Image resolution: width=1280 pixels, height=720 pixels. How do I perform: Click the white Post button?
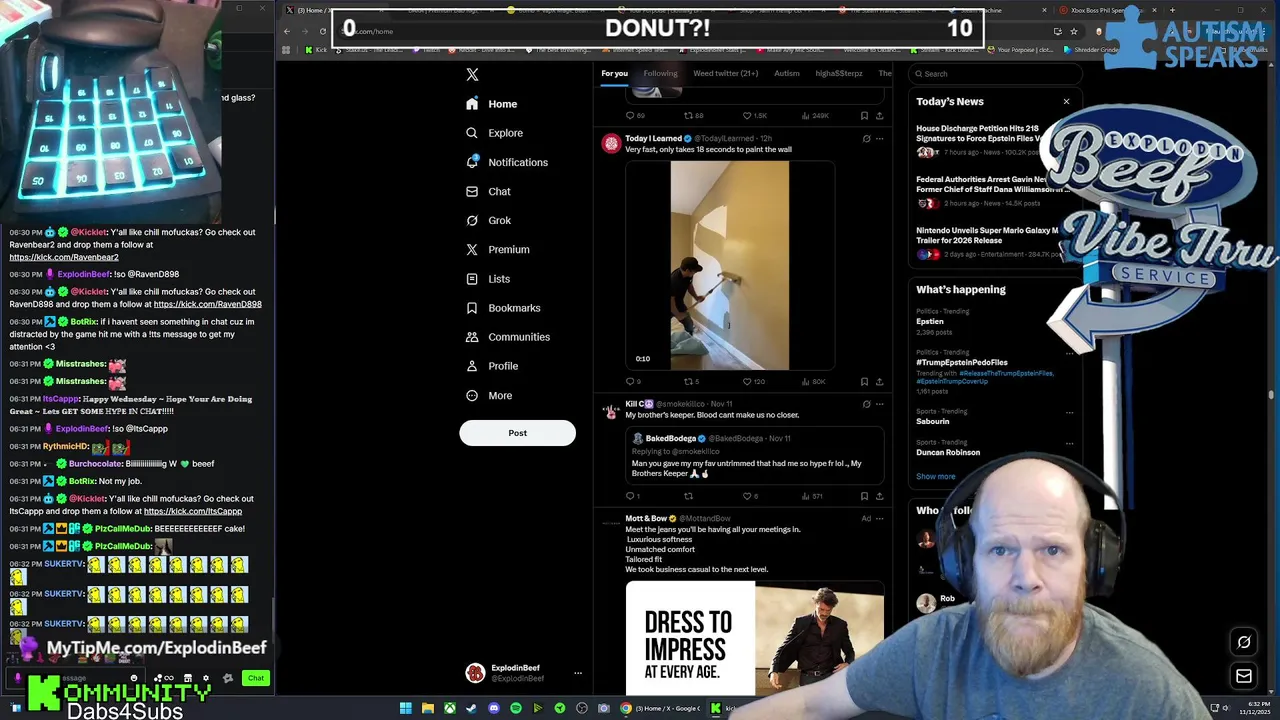pyautogui.click(x=517, y=433)
